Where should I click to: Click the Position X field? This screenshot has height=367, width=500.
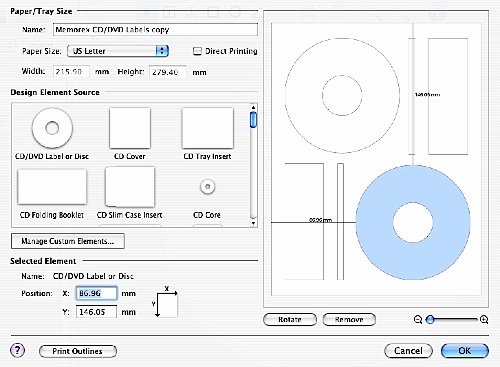[96, 293]
